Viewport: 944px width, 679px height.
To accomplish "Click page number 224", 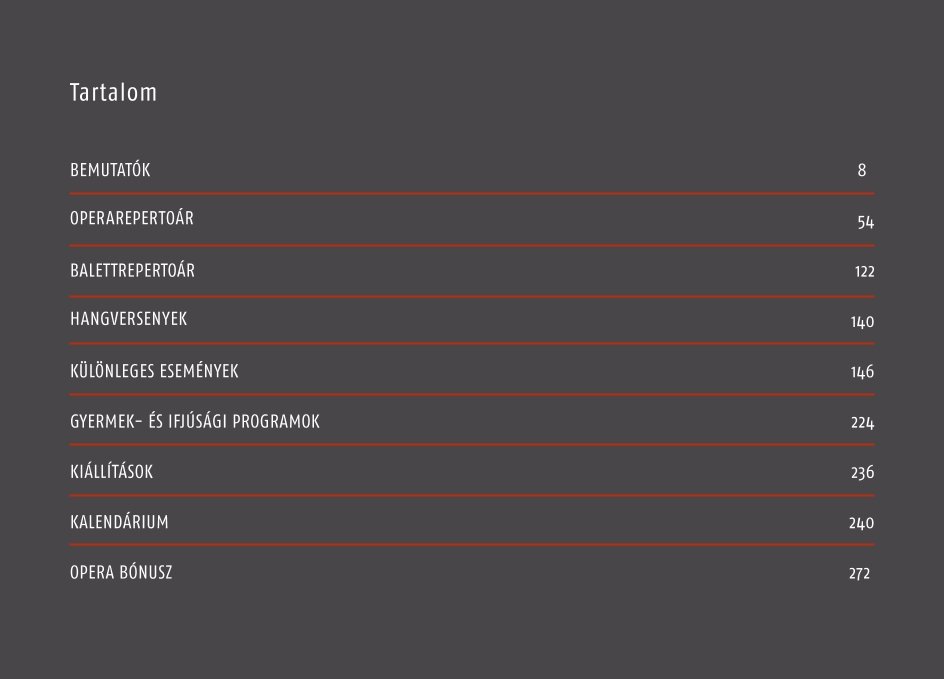I will tap(862, 423).
